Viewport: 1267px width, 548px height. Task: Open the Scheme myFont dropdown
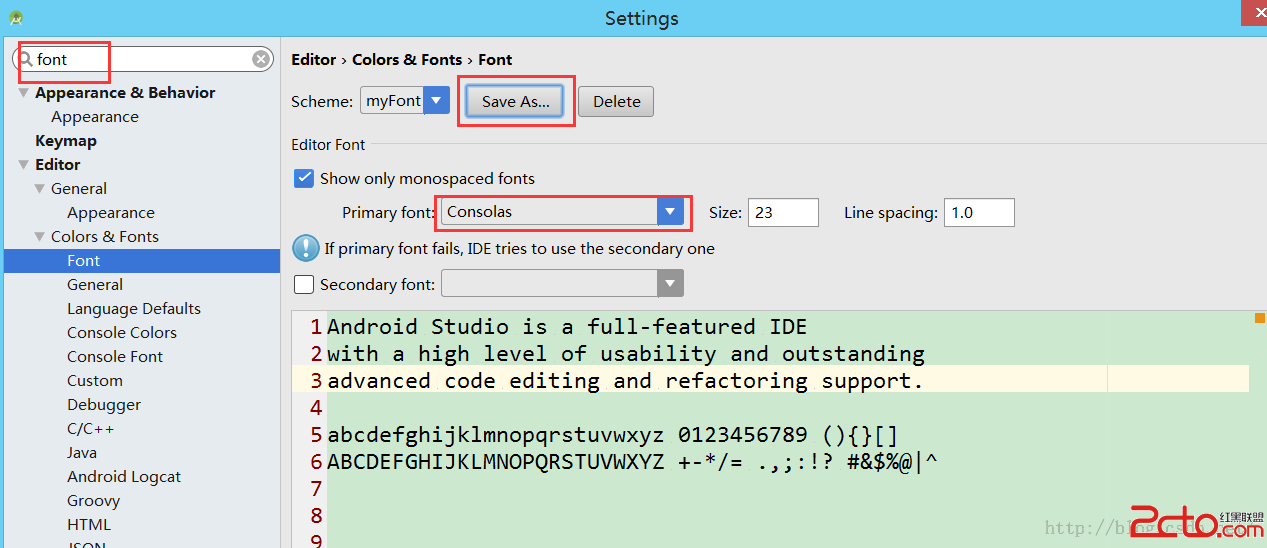click(436, 100)
